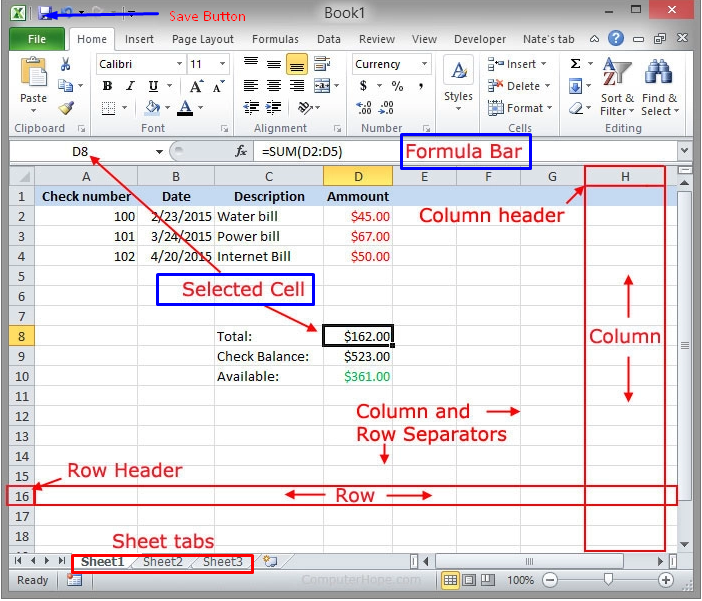Apply Comma Style format
Screen dimensions: 702x601
[420, 86]
